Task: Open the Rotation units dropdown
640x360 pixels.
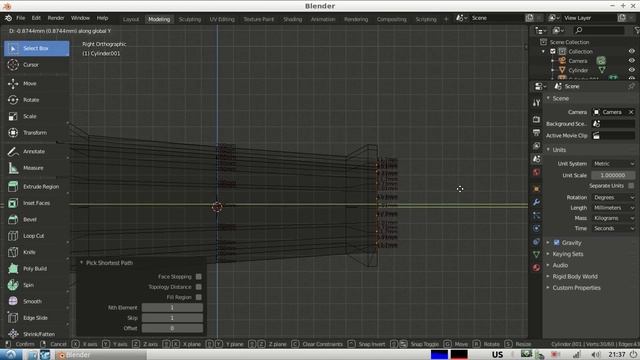Action: pyautogui.click(x=613, y=198)
